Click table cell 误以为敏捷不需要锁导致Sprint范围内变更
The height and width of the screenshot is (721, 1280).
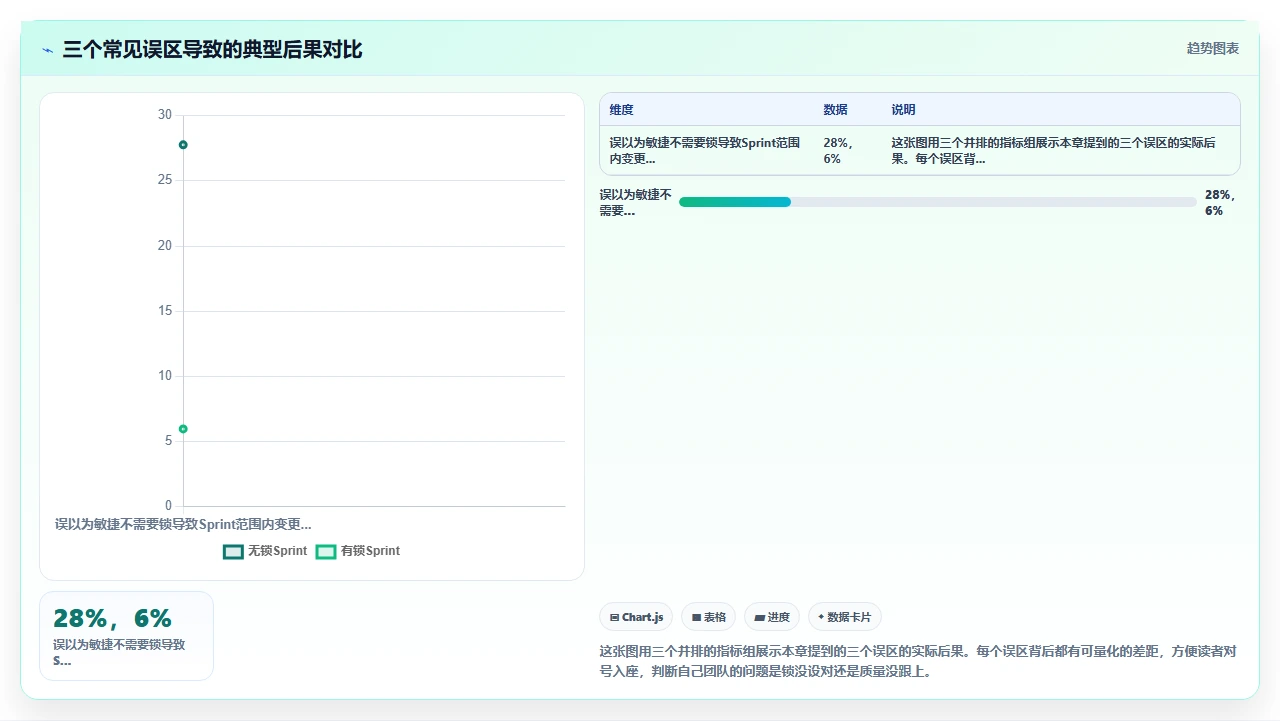tap(706, 151)
